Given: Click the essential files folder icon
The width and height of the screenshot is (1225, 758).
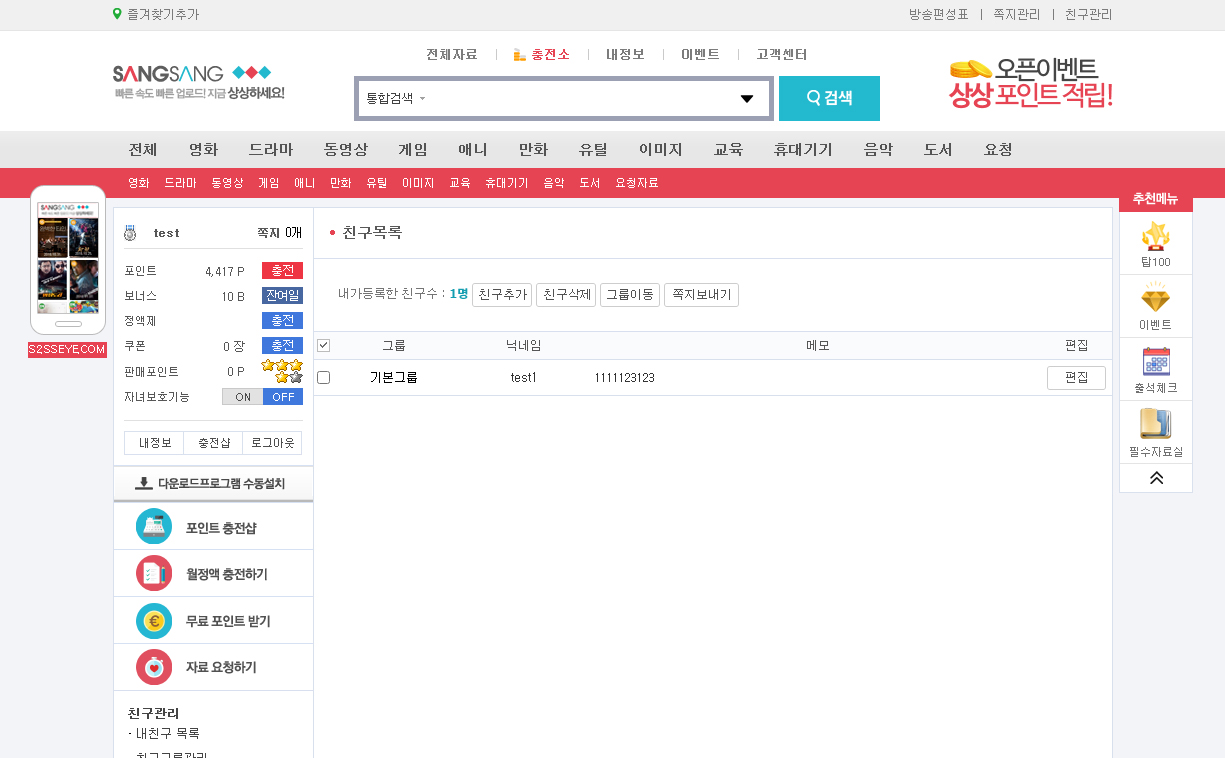Looking at the screenshot, I should click(1155, 424).
